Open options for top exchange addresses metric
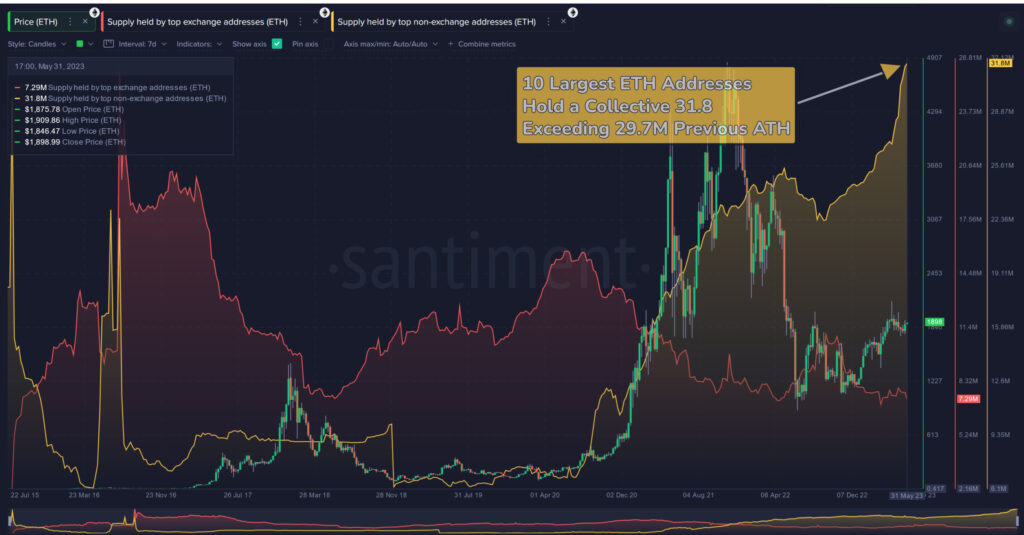The height and width of the screenshot is (535, 1024). tap(300, 22)
